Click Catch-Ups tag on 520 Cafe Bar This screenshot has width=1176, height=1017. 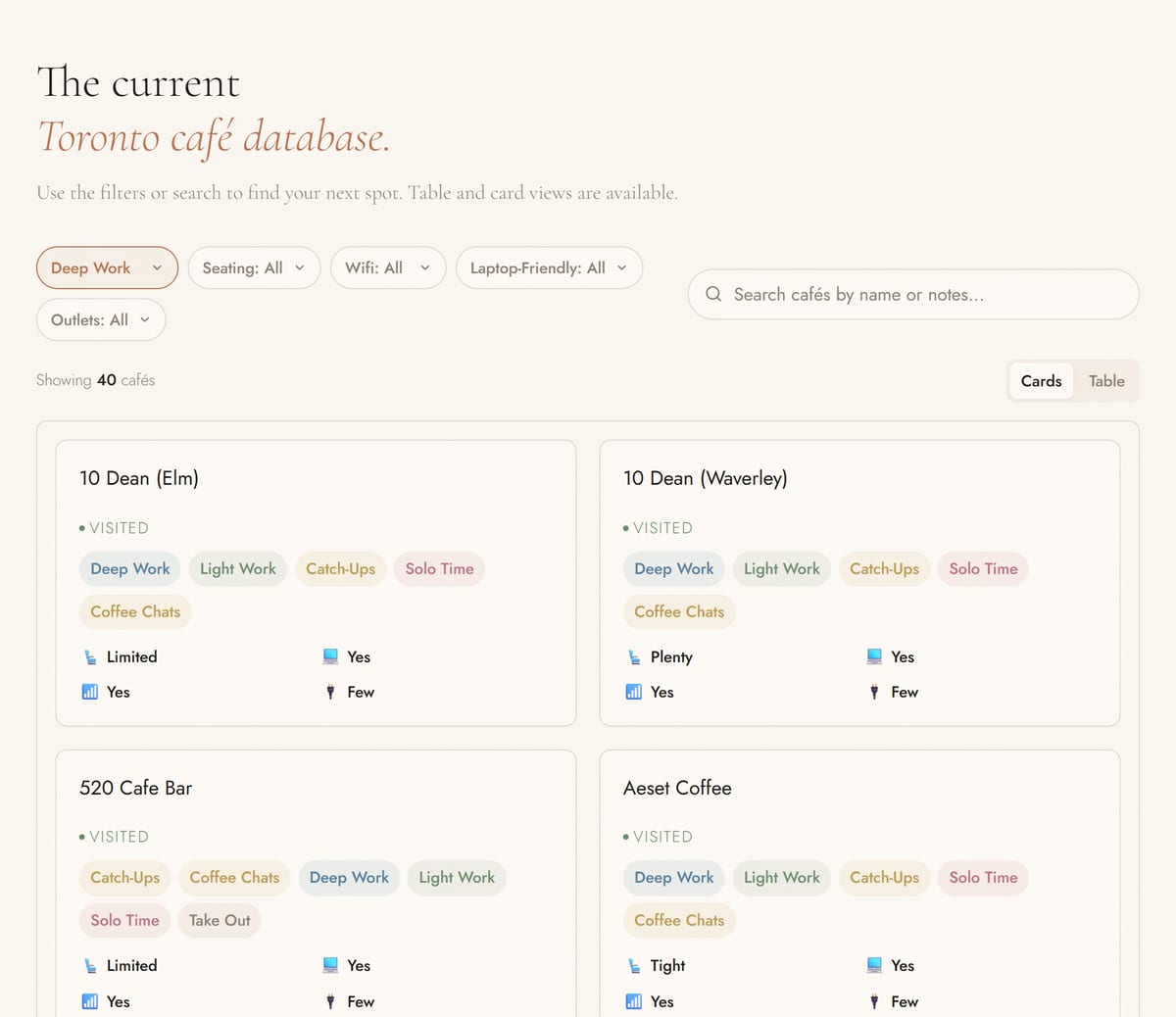pyautogui.click(x=125, y=877)
